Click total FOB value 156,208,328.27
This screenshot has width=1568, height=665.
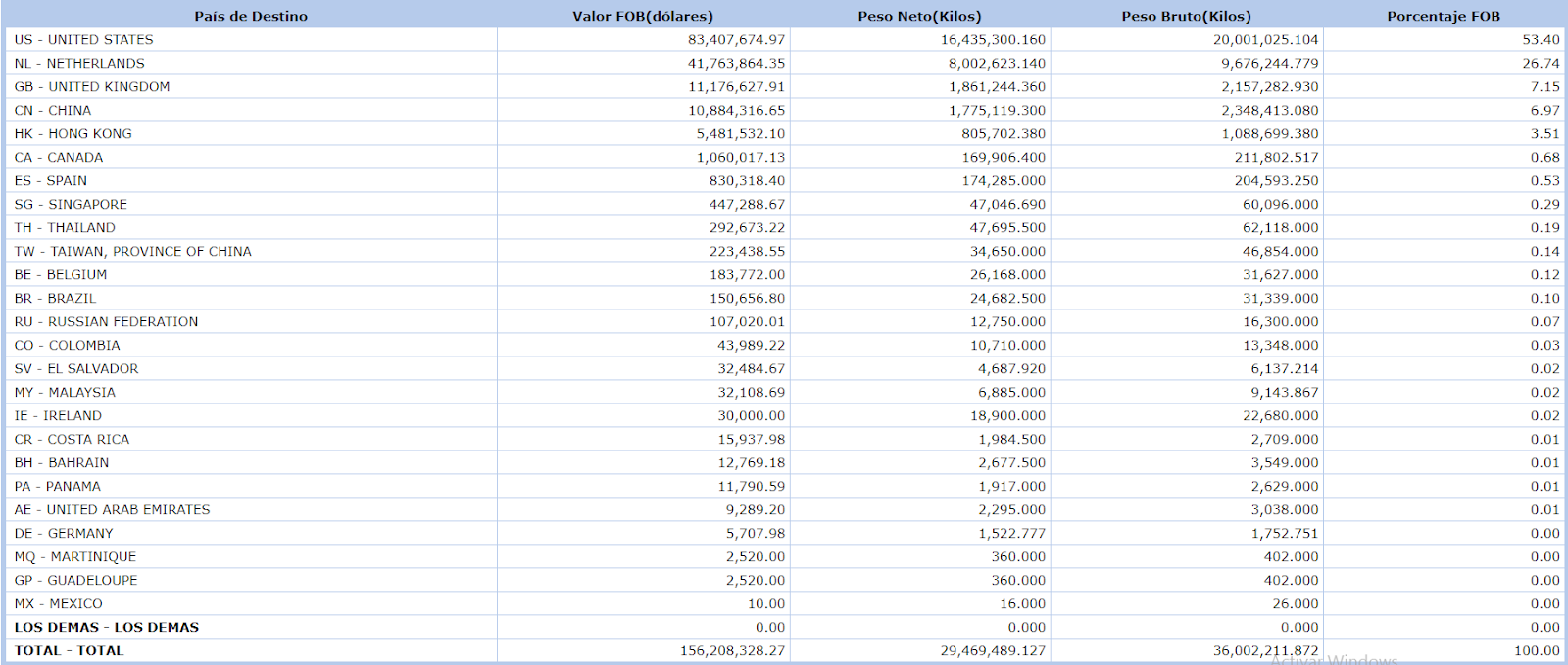pos(732,650)
